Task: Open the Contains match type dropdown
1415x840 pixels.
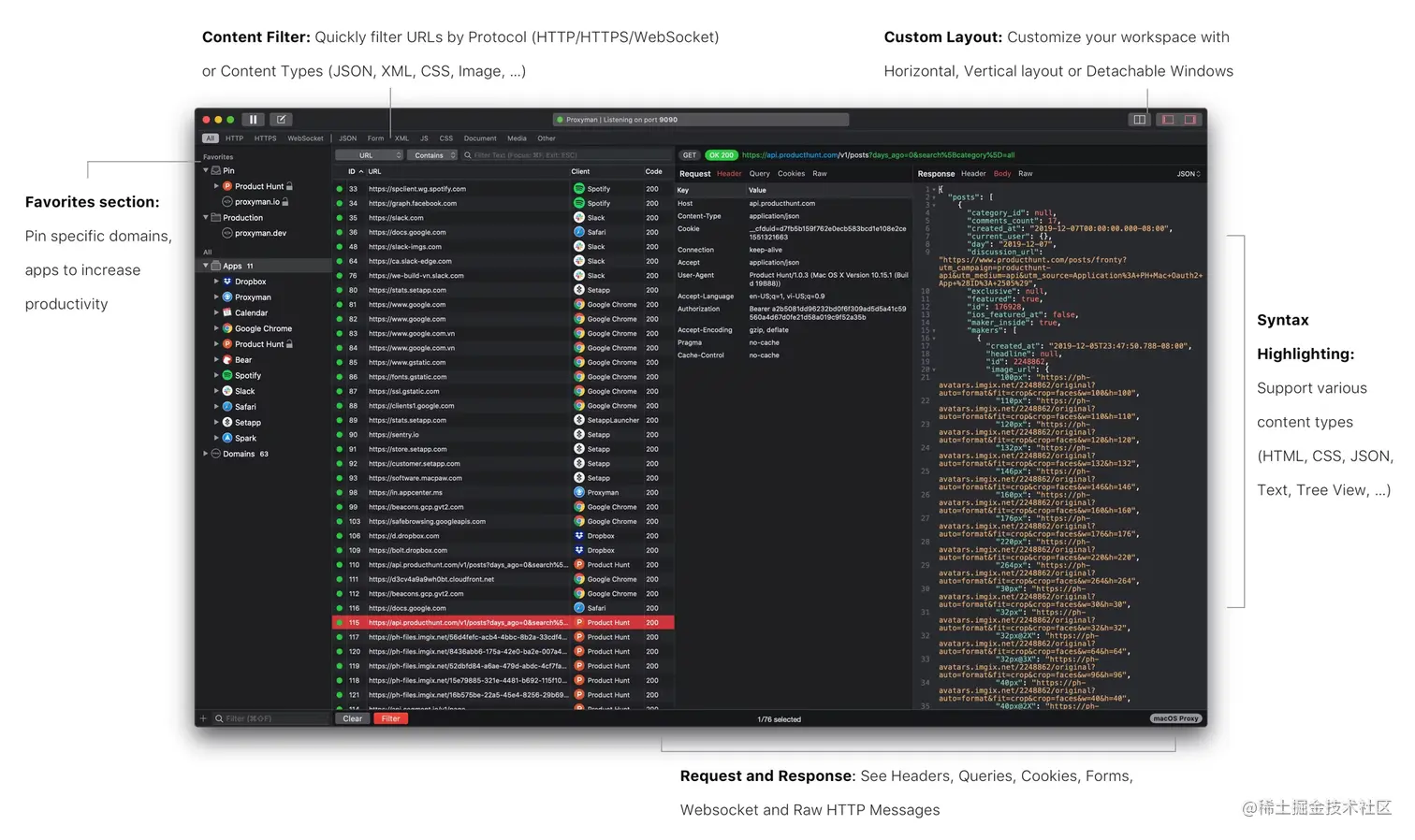Action: [432, 155]
